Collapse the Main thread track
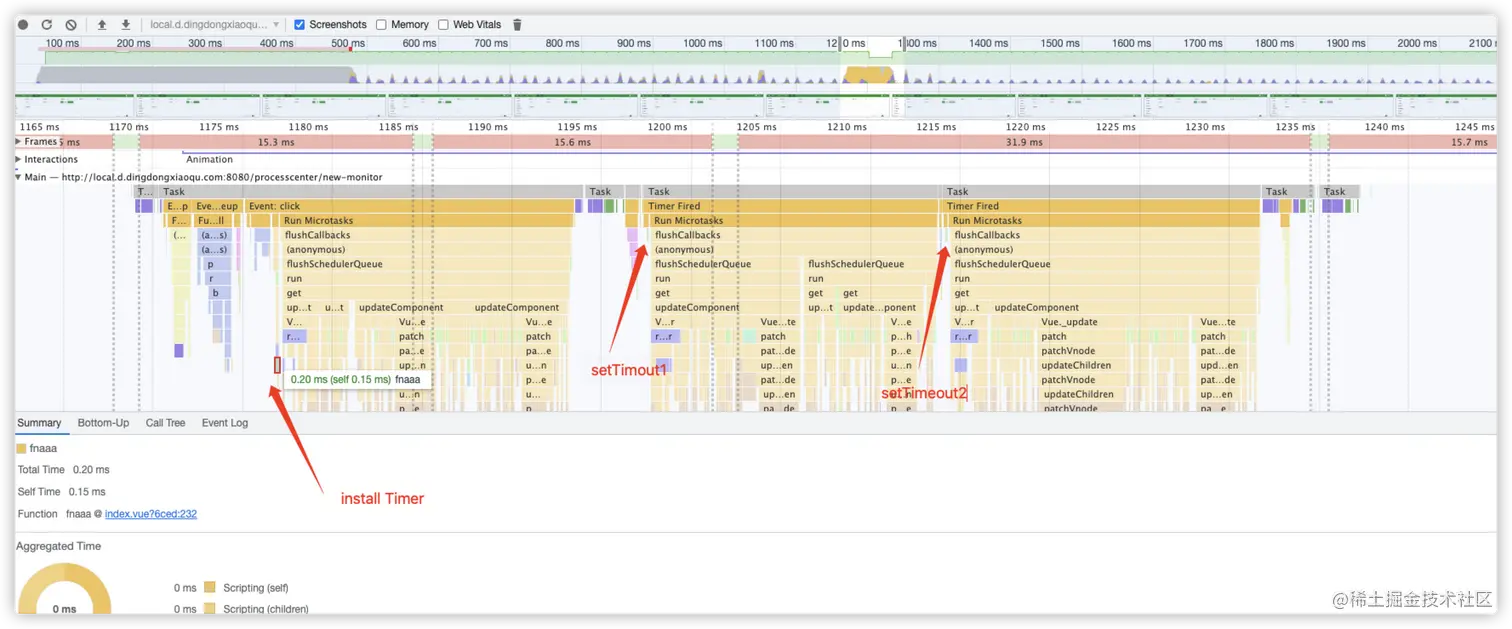The height and width of the screenshot is (629, 1512). click(x=19, y=177)
